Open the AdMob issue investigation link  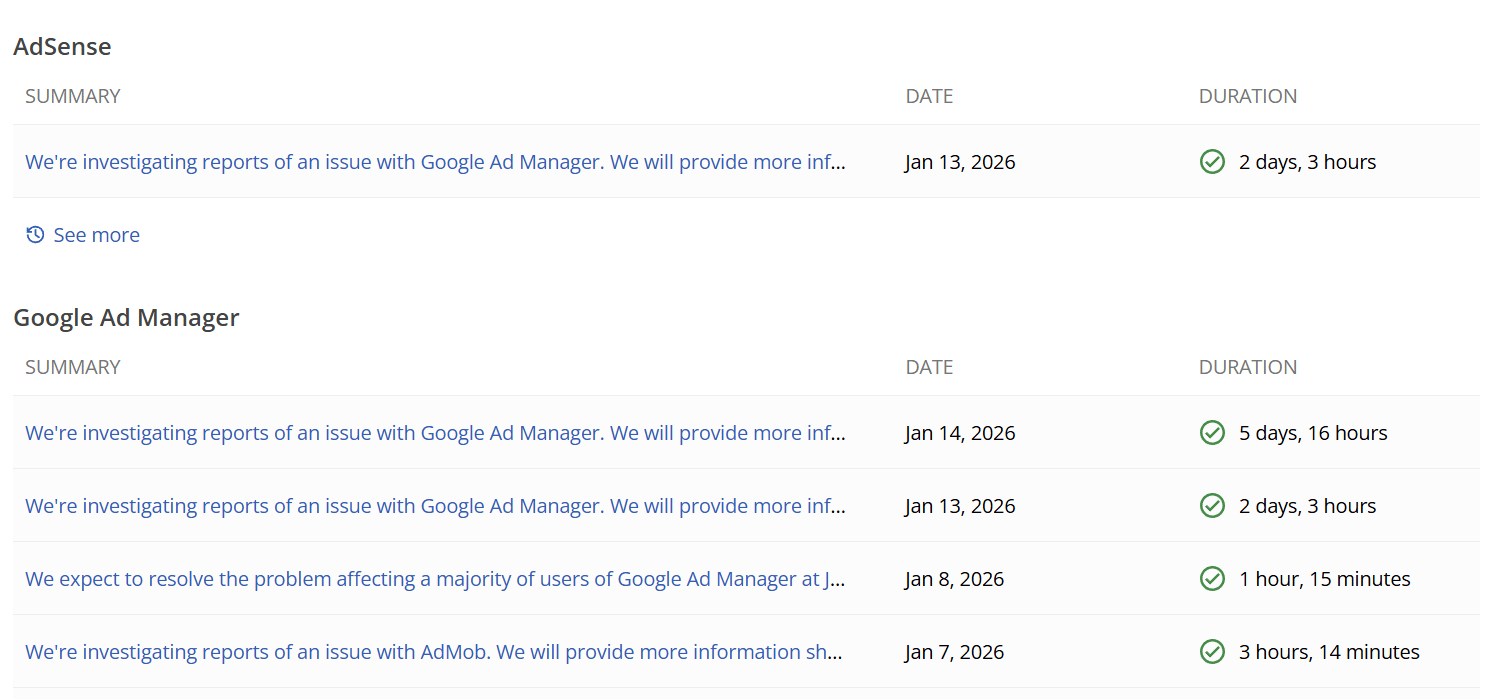435,652
